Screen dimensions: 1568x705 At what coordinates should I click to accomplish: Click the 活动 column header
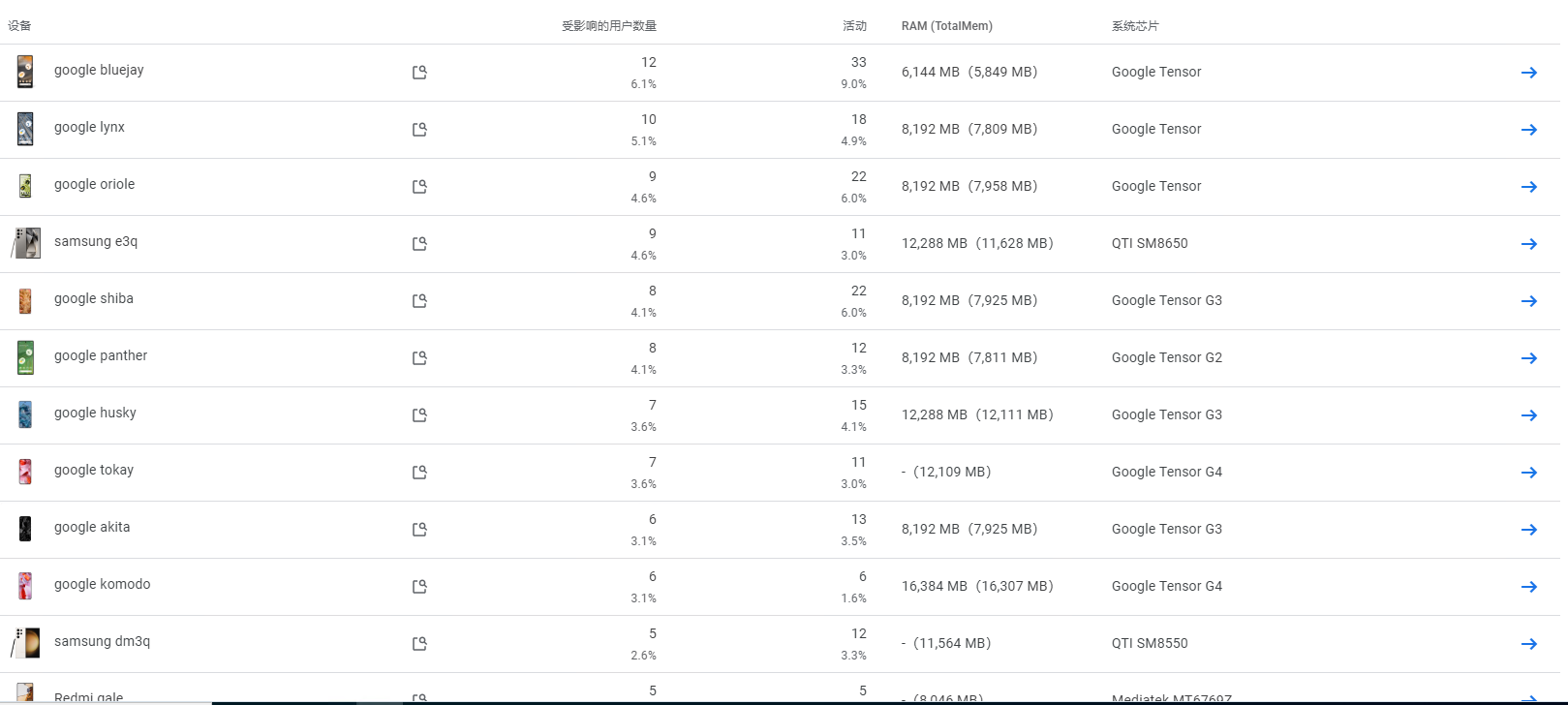(x=854, y=26)
